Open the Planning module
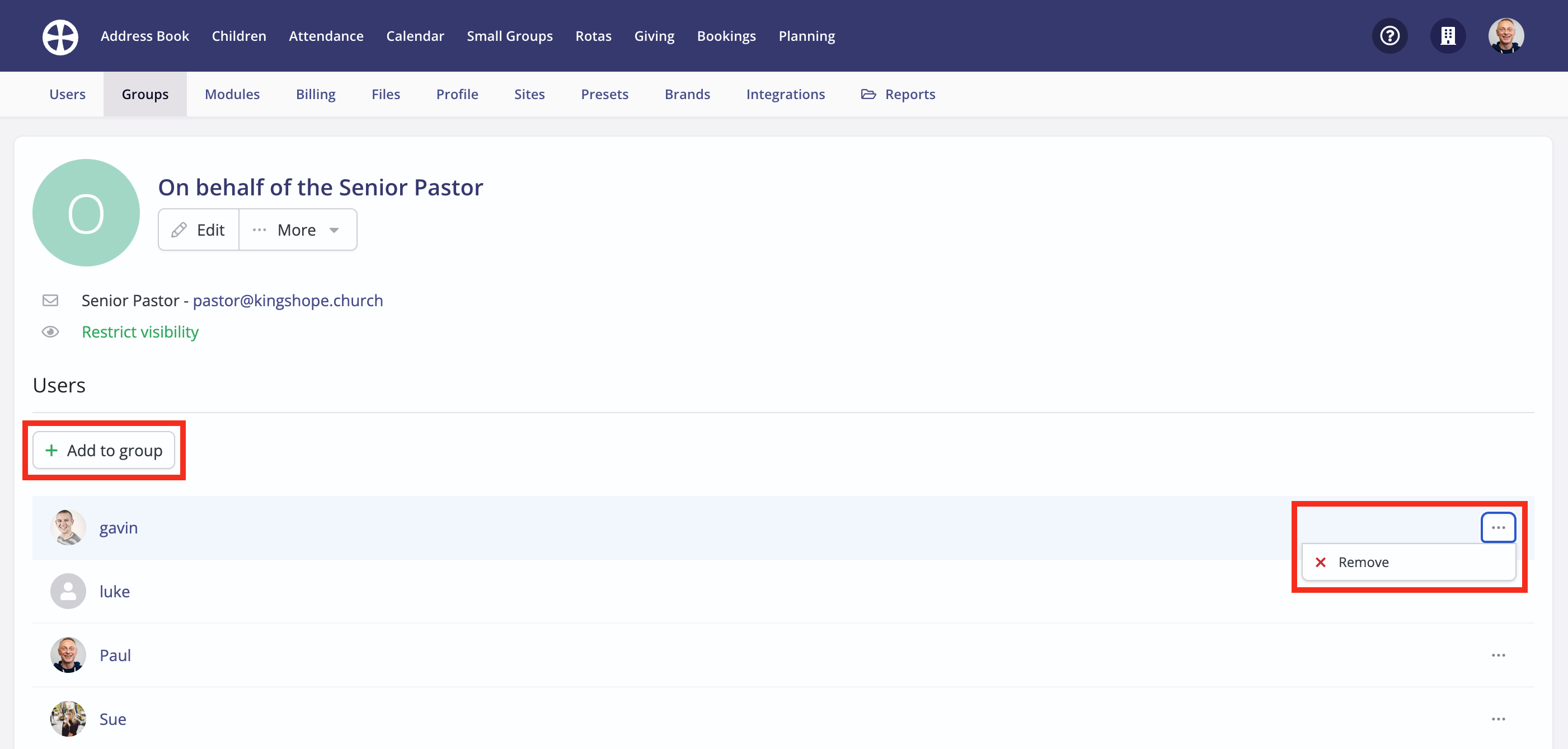This screenshot has width=1568, height=749. [x=806, y=36]
